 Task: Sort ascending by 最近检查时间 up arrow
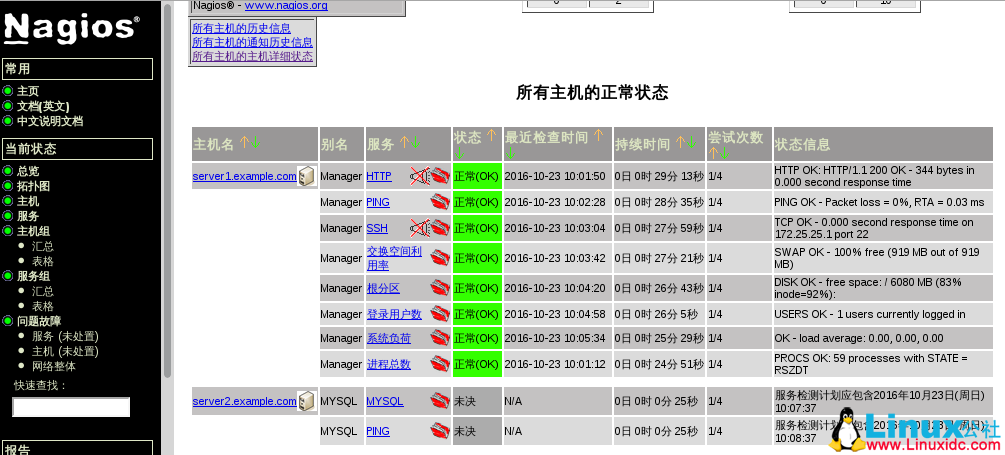click(x=598, y=136)
